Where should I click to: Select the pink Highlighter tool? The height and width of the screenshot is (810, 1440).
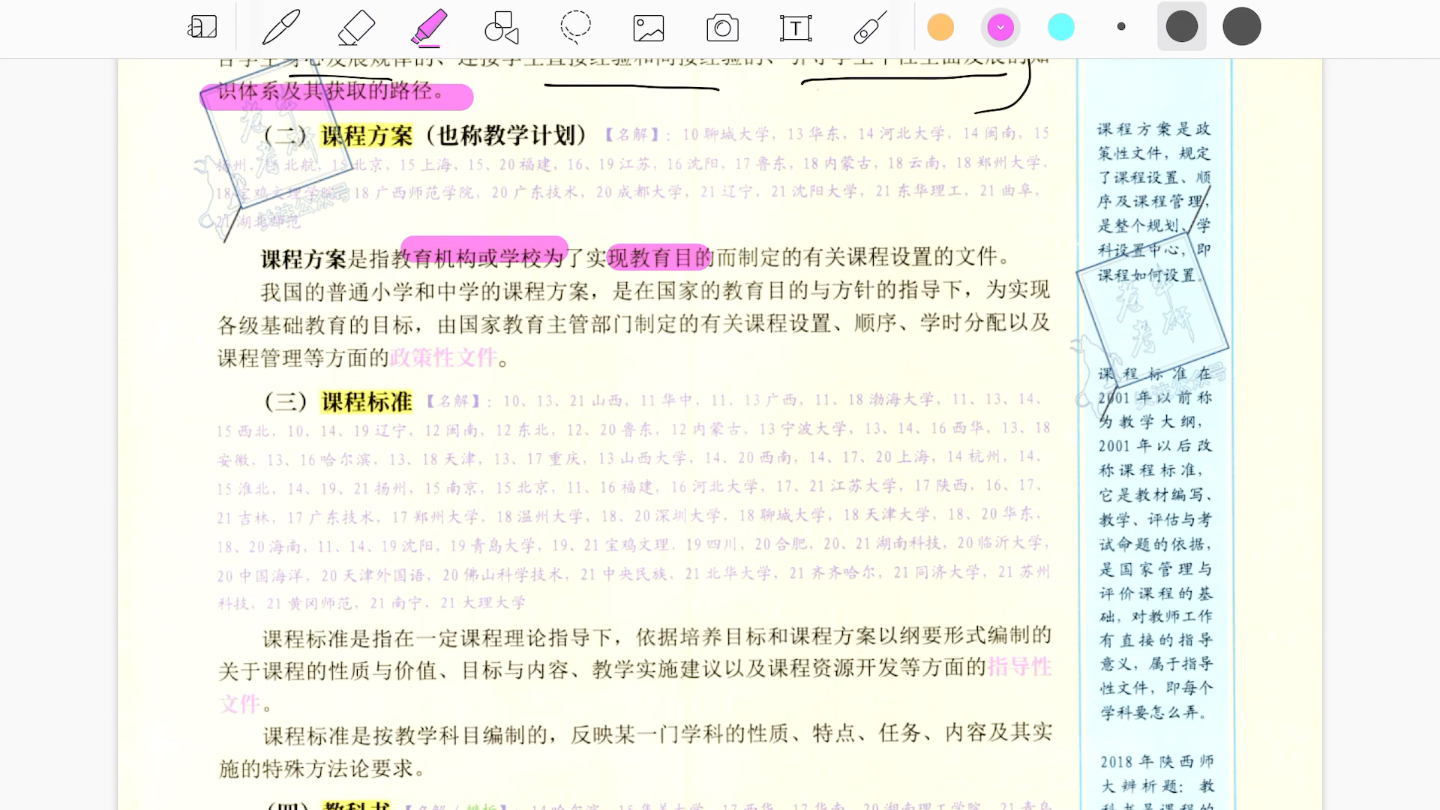pos(429,27)
